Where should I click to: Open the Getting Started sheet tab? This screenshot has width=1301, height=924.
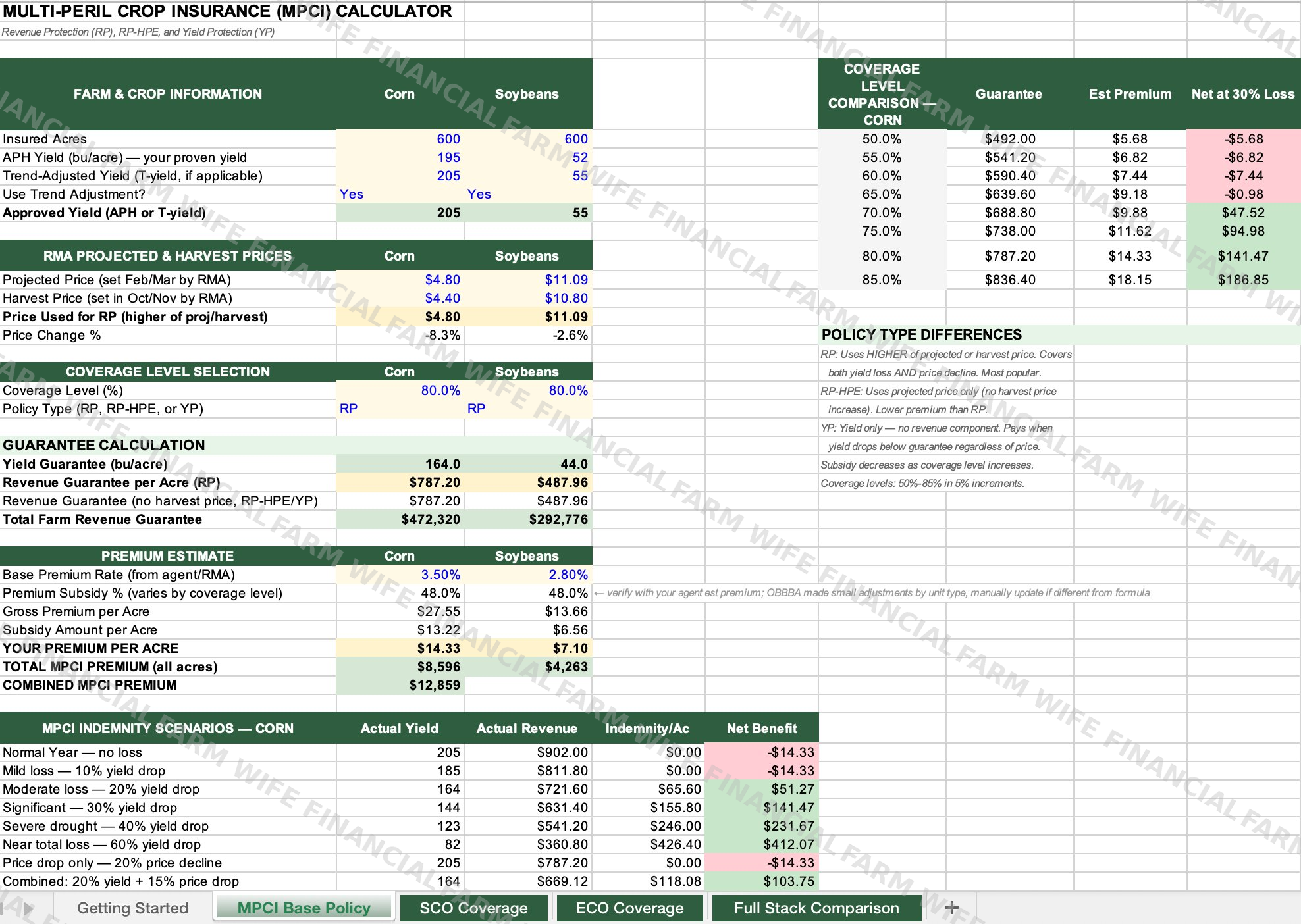click(132, 908)
